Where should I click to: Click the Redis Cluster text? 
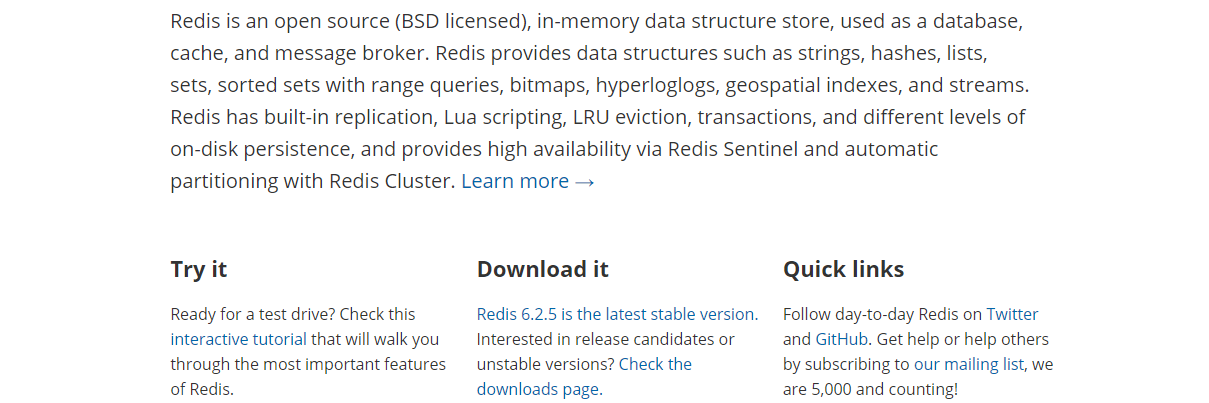click(x=391, y=181)
